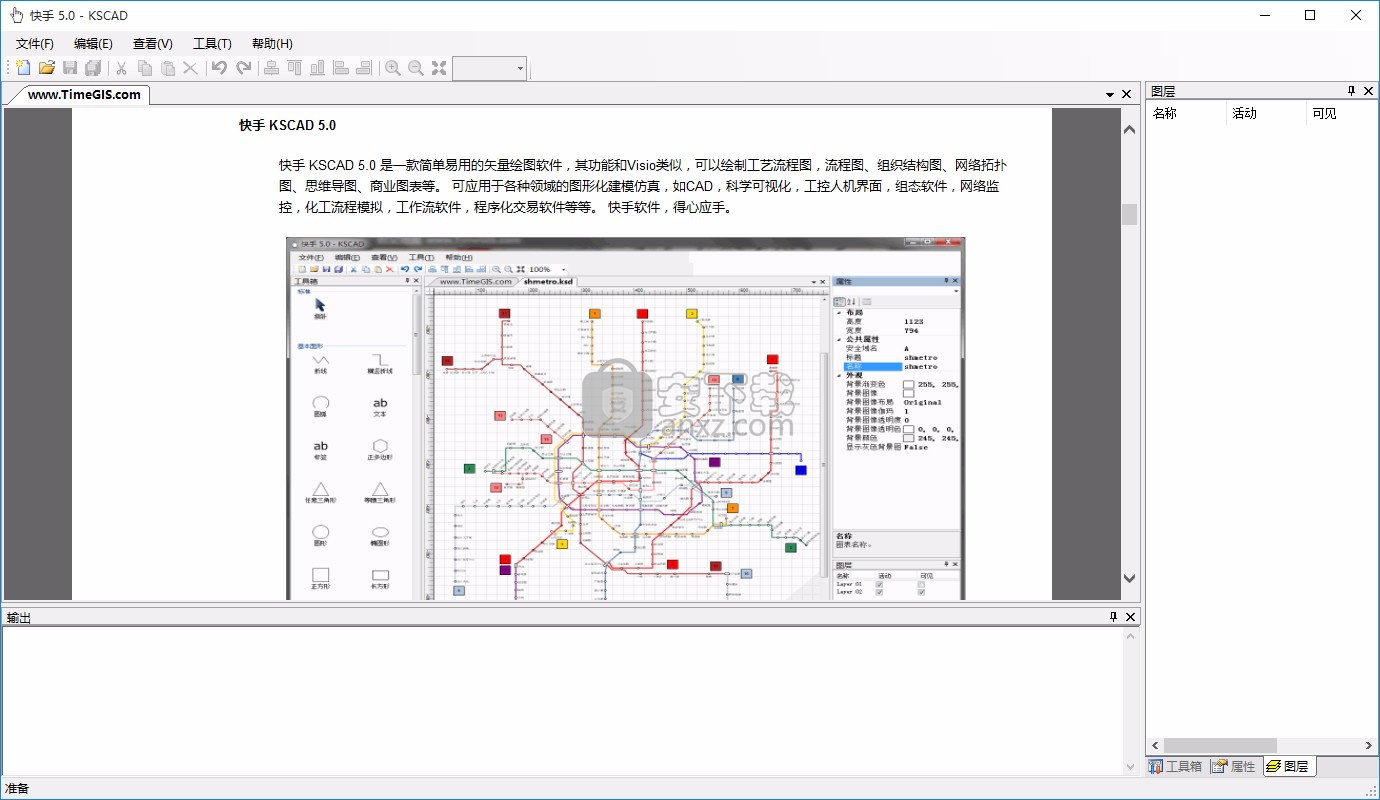Click the fit-to-window arrows icon
1380x800 pixels.
439,68
